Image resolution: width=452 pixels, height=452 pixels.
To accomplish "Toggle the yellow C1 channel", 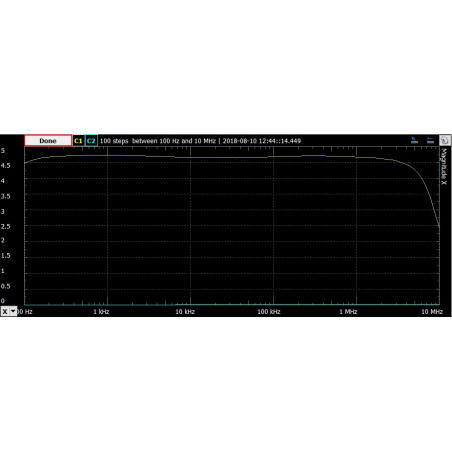I will tap(78, 141).
